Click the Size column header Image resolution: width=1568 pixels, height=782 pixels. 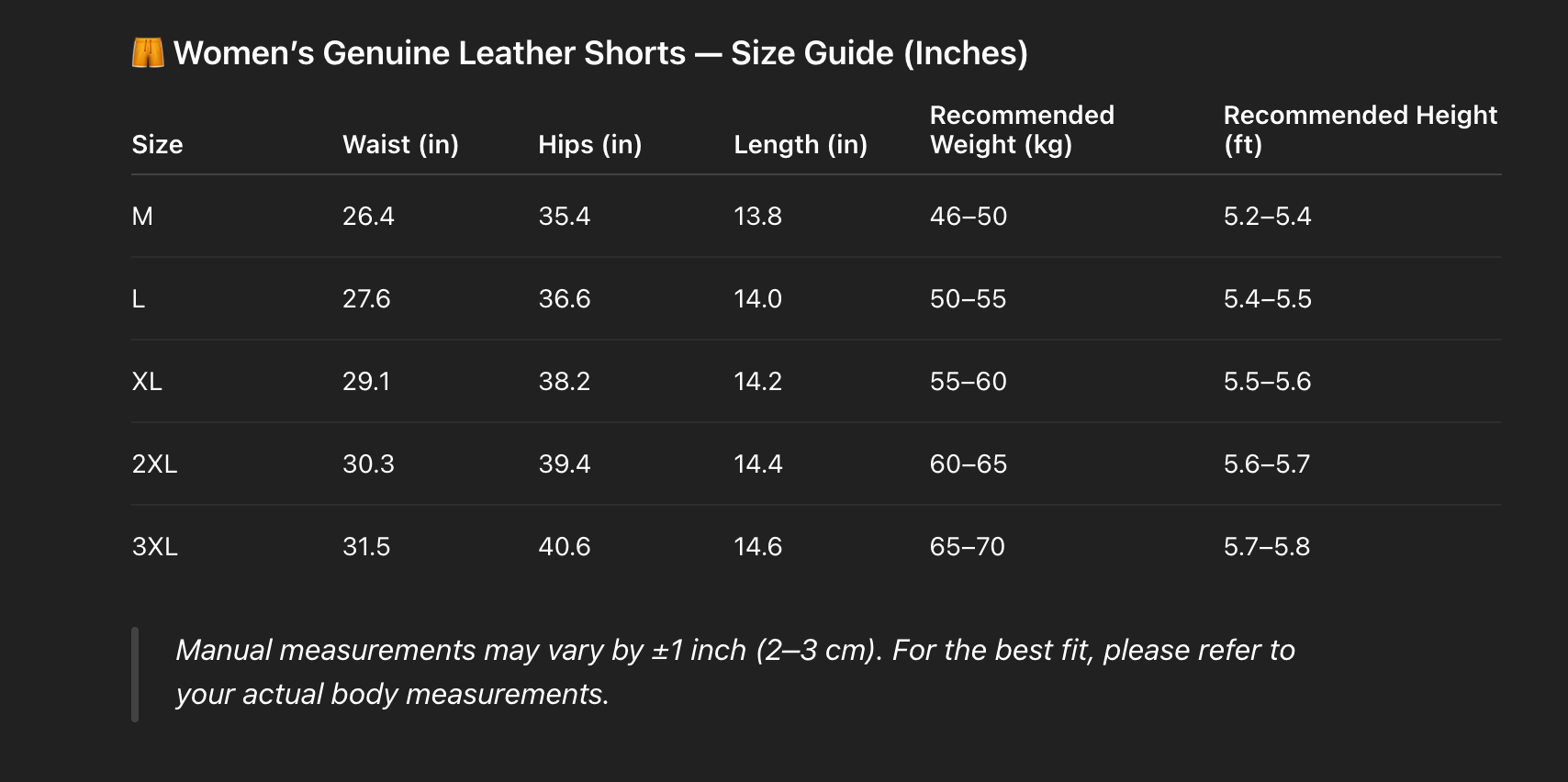pos(157,144)
